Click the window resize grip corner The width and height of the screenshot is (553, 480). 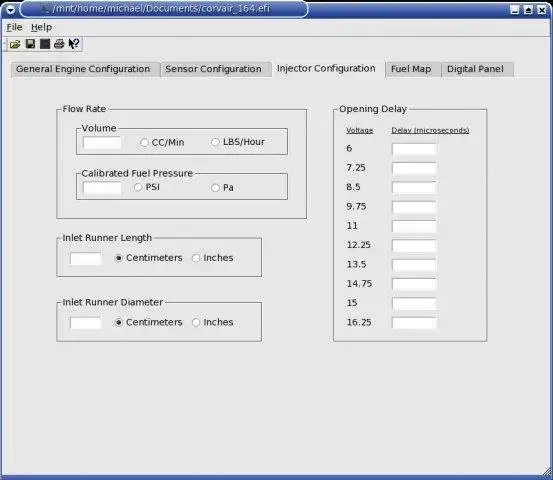point(547,471)
